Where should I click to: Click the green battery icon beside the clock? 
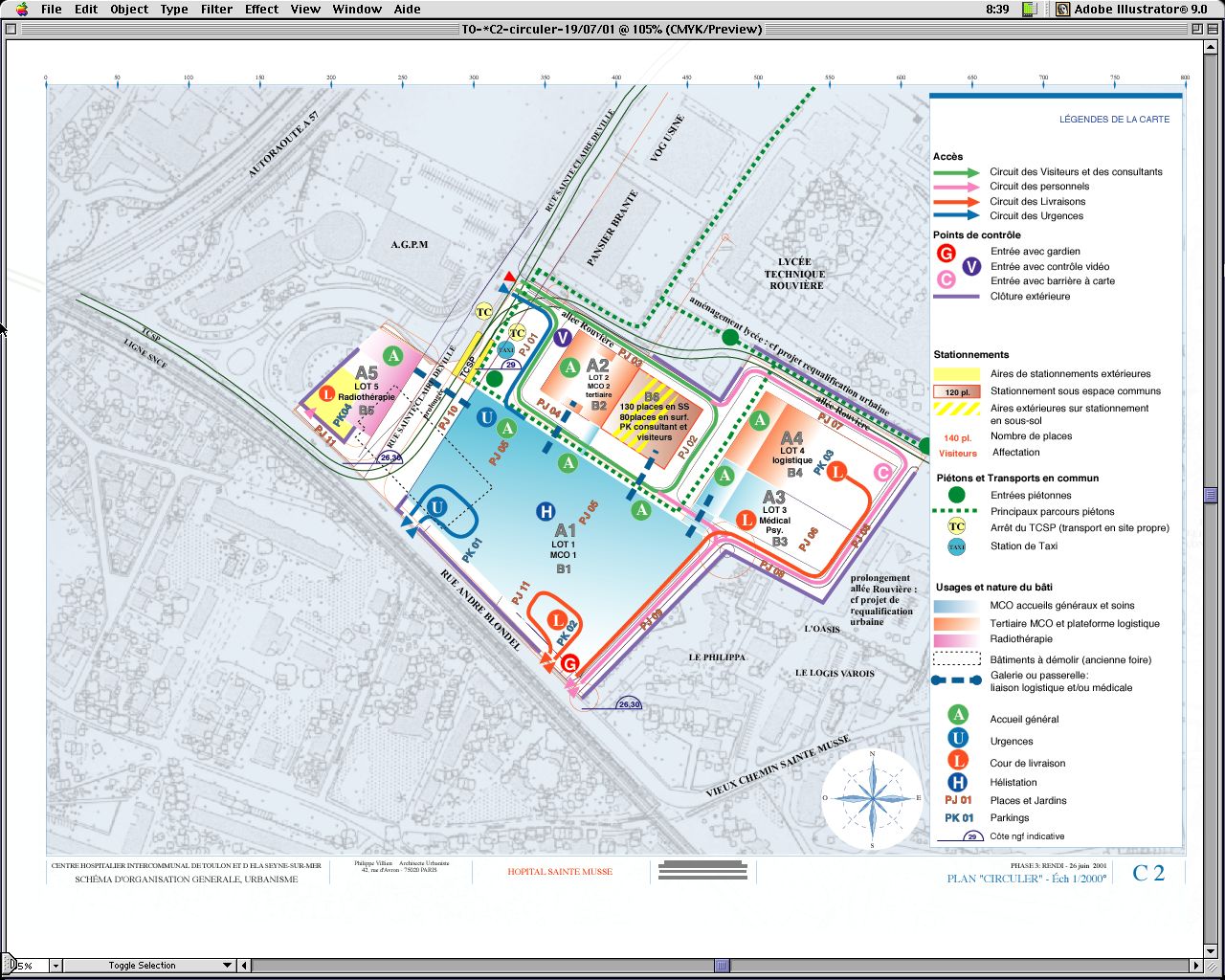tap(1029, 9)
